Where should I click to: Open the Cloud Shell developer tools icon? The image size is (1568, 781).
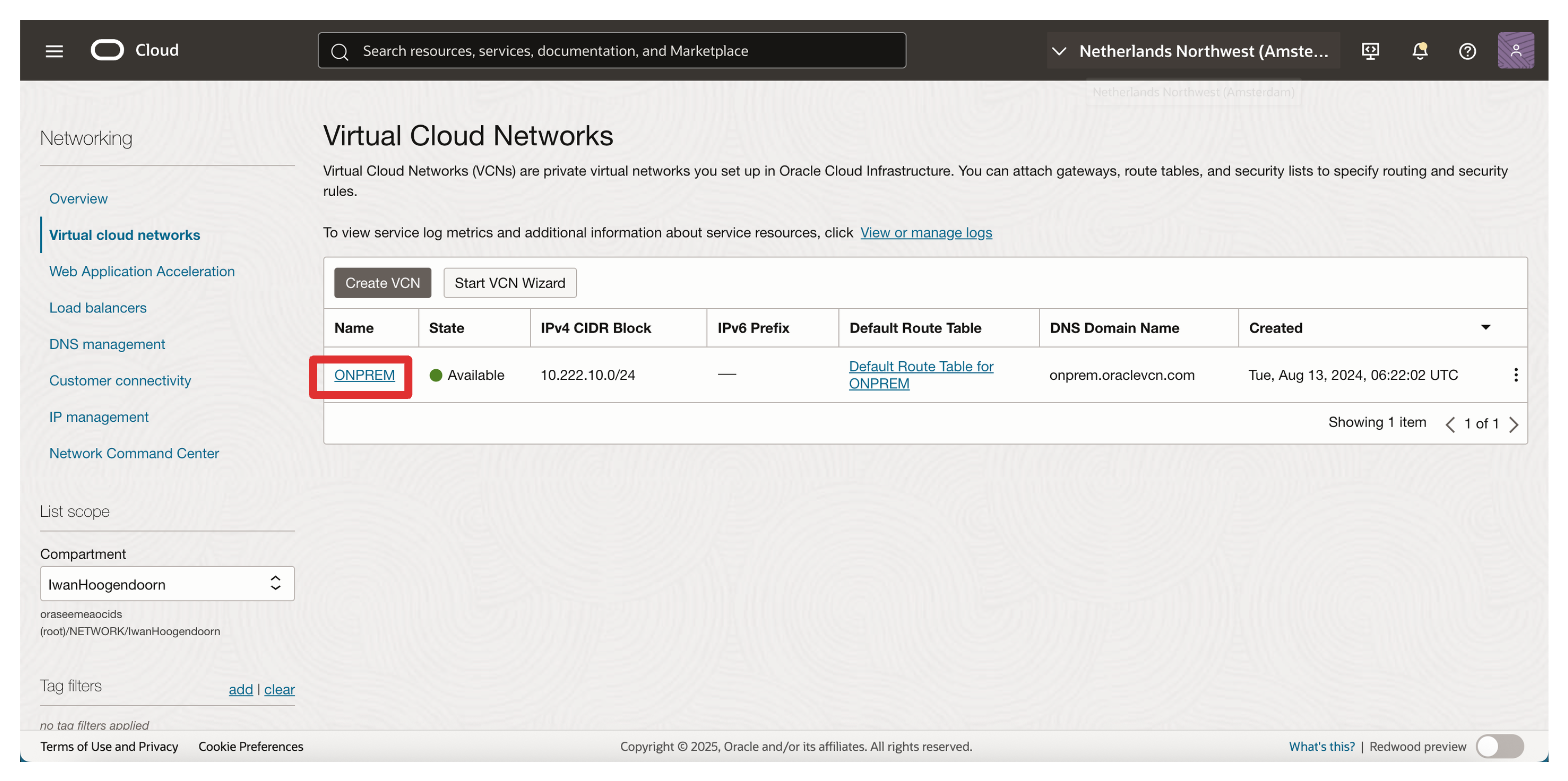click(x=1371, y=51)
